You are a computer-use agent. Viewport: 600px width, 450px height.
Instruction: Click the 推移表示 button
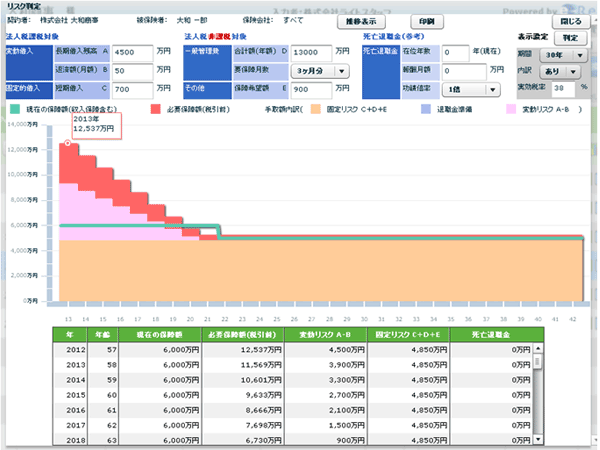tap(361, 22)
